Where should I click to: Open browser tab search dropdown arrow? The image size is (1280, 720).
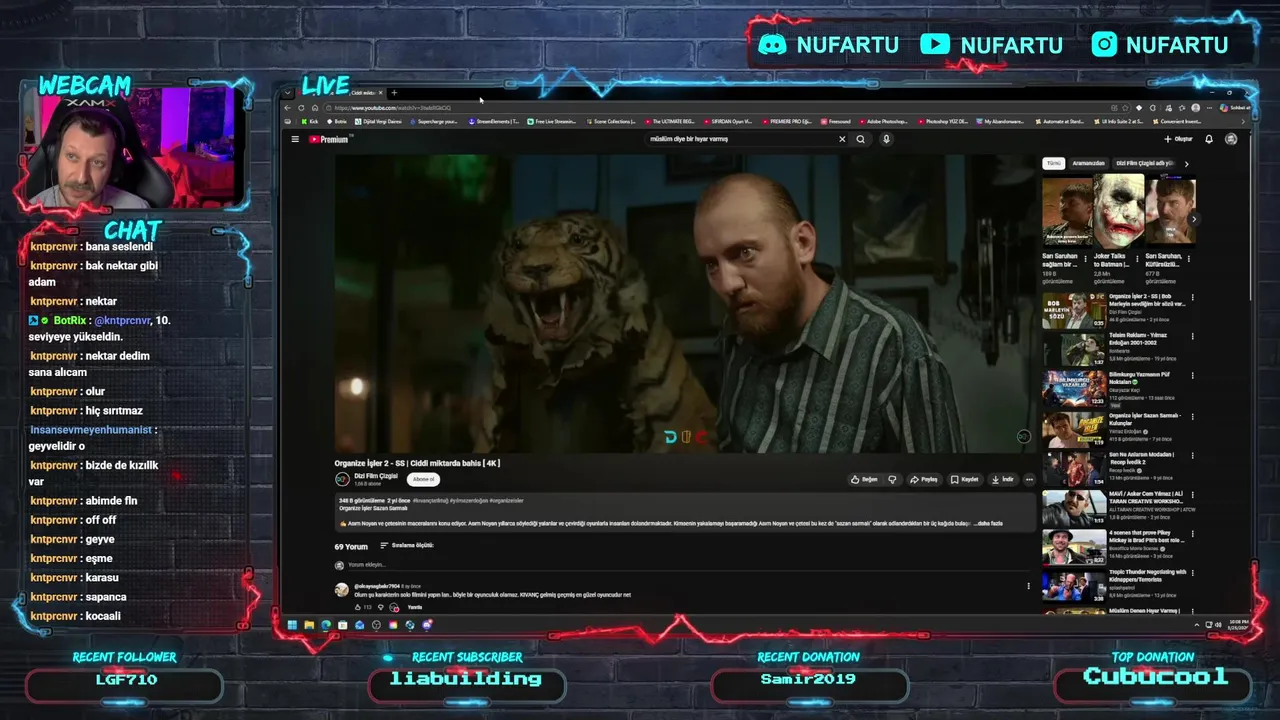(x=288, y=93)
